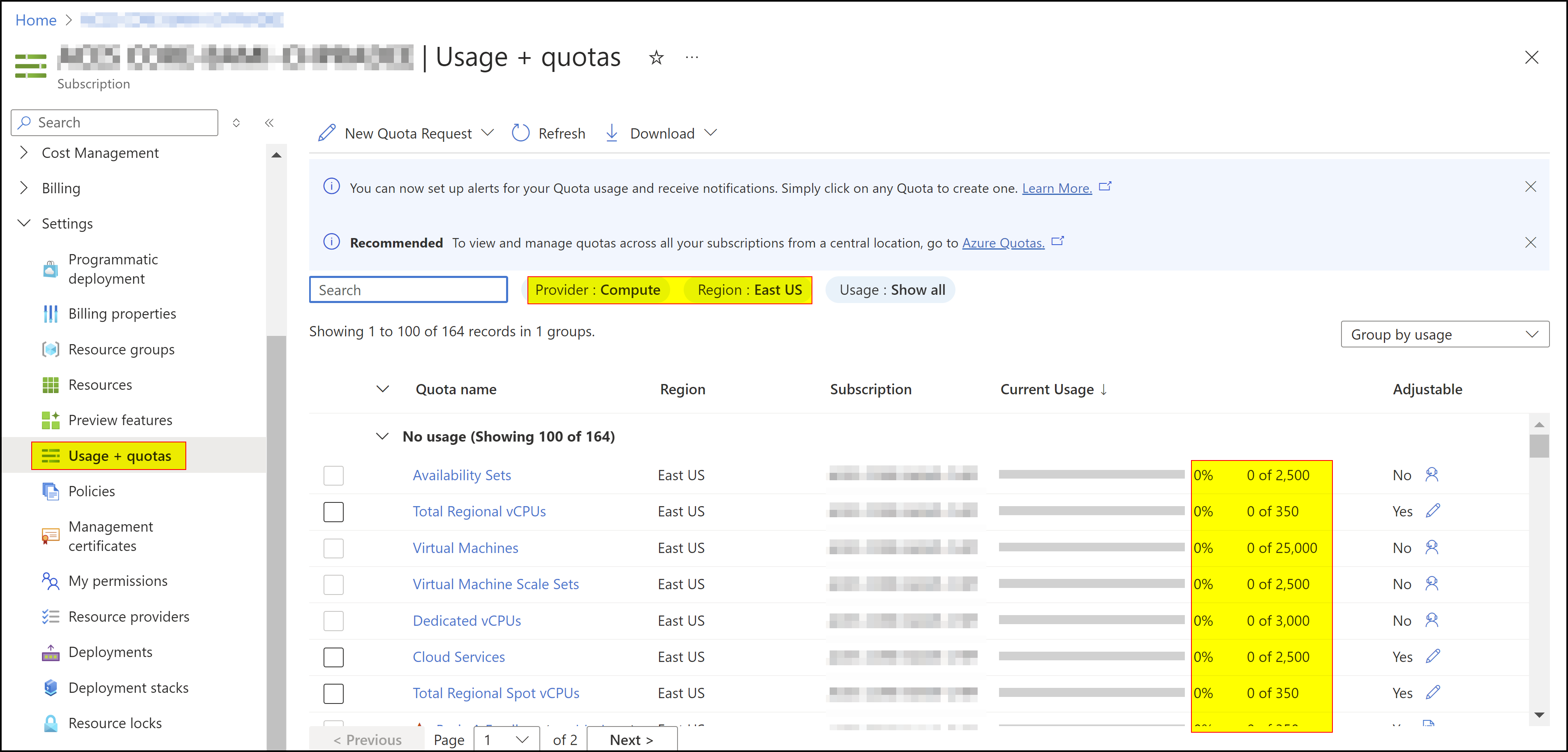Check the Total Regional Spot vCPUs checkbox
Viewport: 1568px width, 752px height.
click(333, 693)
